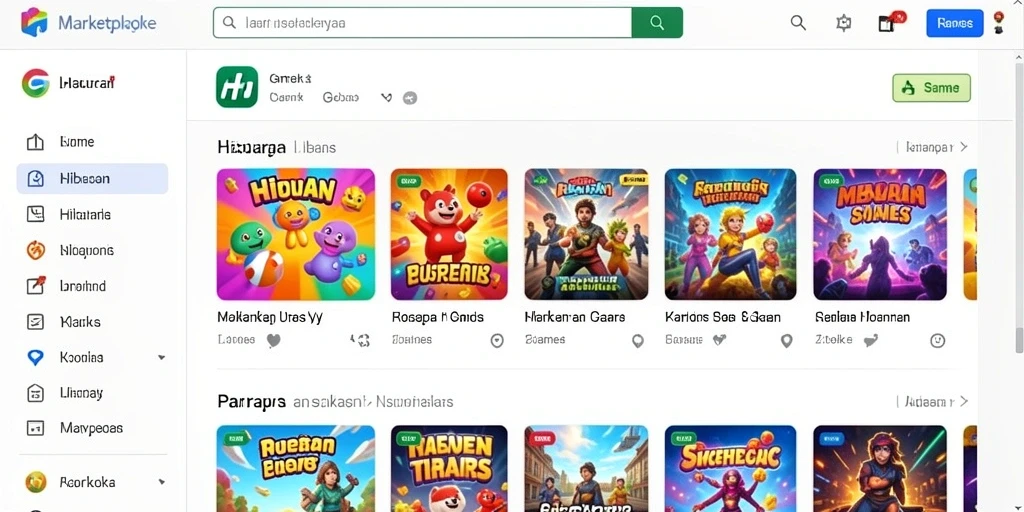The height and width of the screenshot is (512, 1024).
Task: Open the Home sidebar item
Action: (x=92, y=142)
